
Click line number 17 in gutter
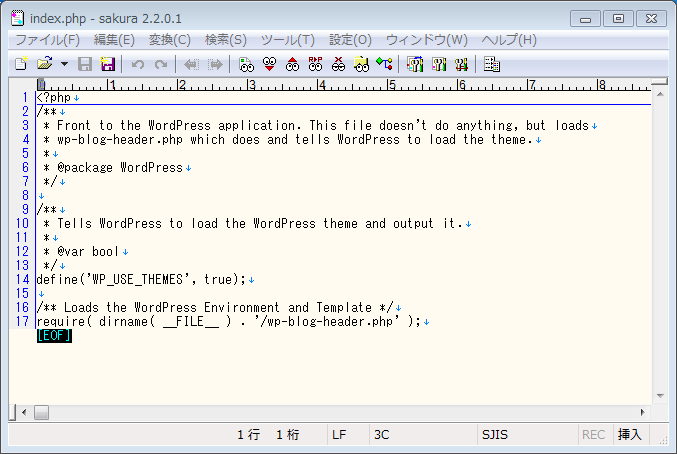pos(22,322)
